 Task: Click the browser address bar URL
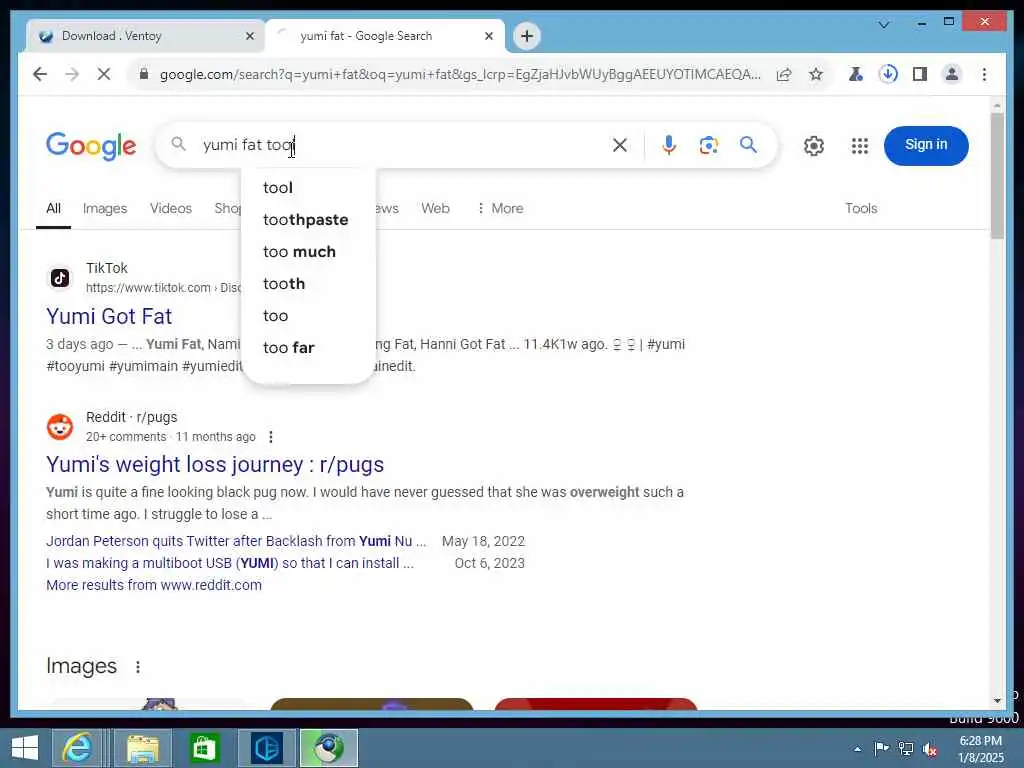[x=460, y=74]
